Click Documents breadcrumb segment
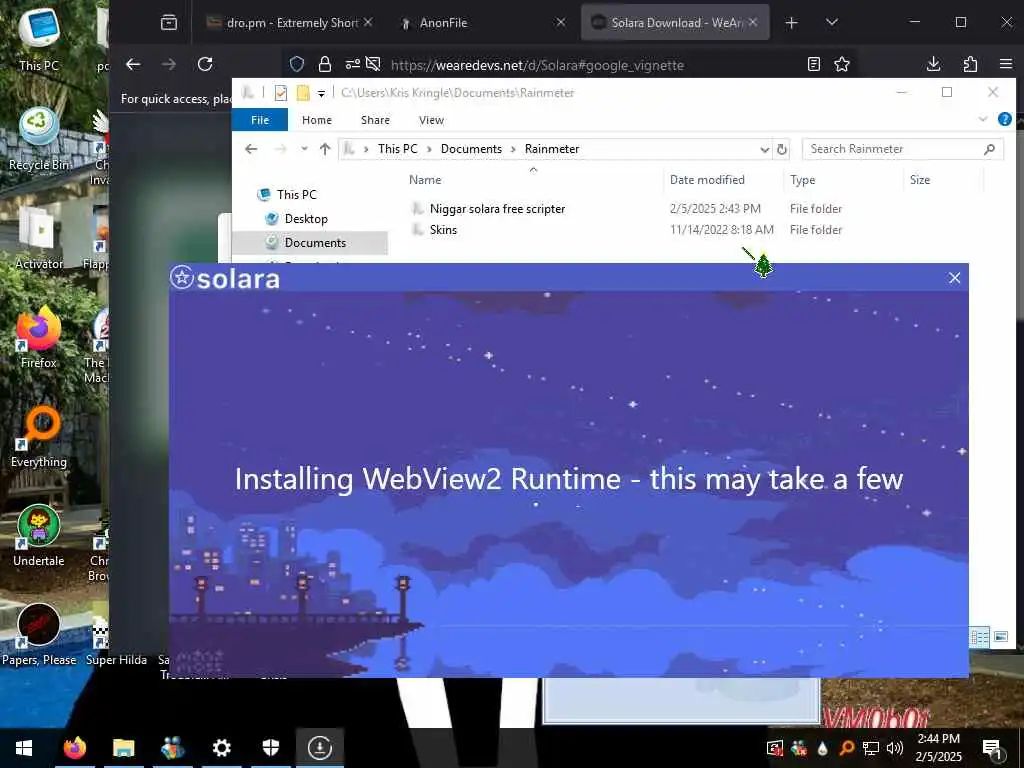 pos(471,149)
